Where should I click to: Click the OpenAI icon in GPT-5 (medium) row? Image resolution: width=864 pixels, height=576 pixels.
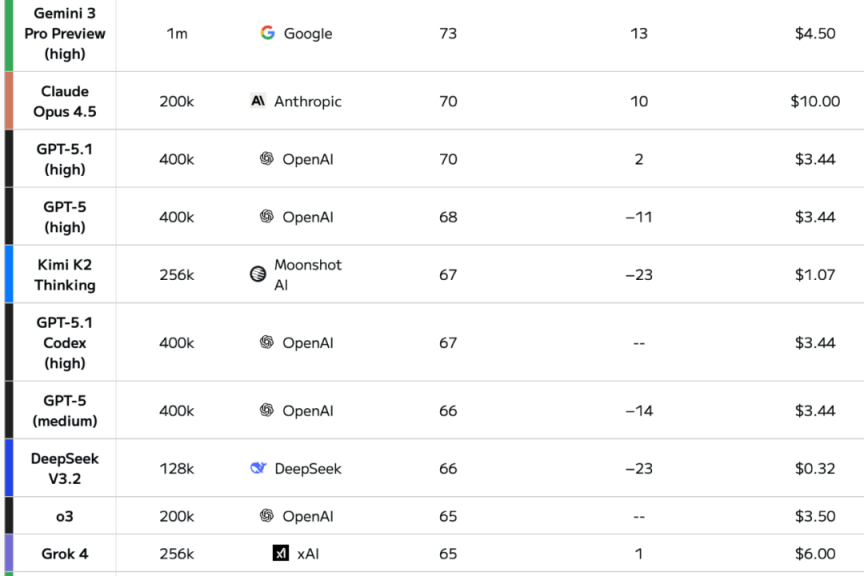[266, 410]
